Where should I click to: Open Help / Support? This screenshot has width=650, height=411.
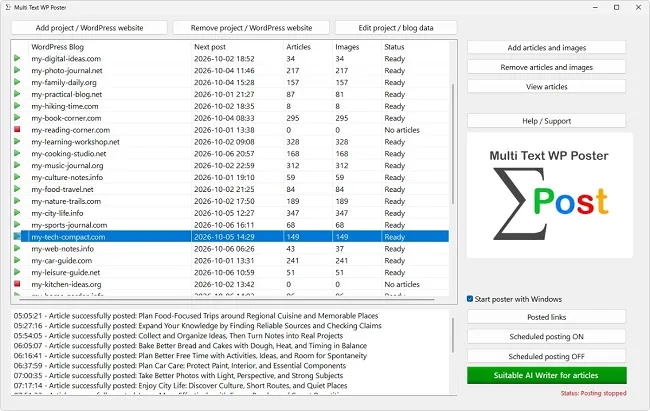pos(546,121)
